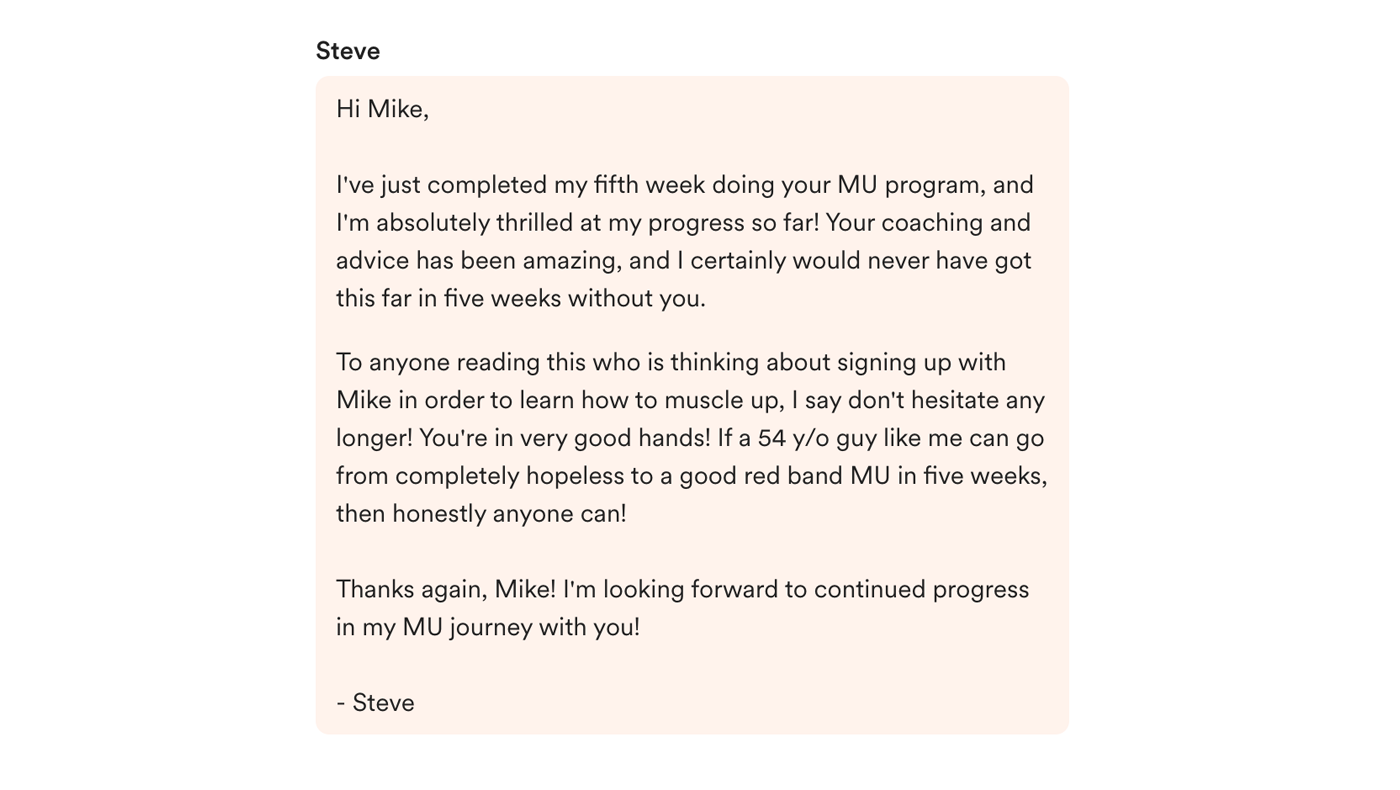Click the '- Steve' signature line
Screen dimensions: 1400x790
[375, 703]
